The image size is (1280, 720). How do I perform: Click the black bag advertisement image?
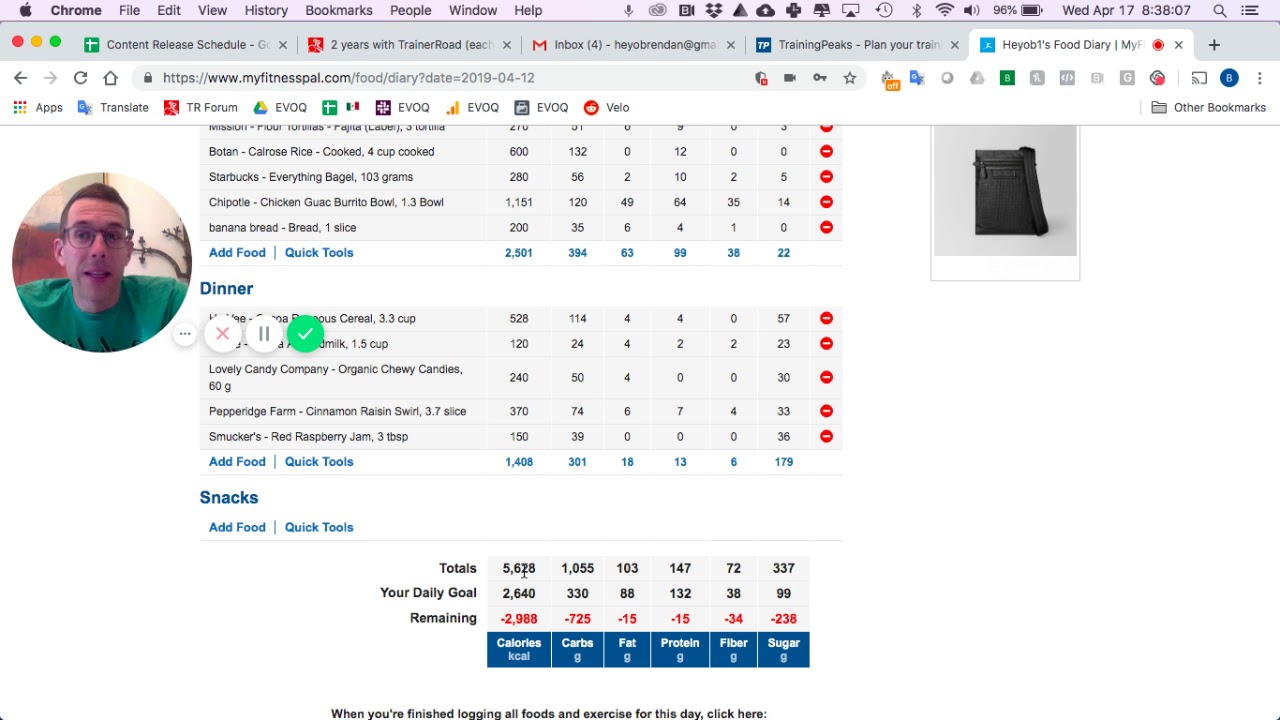click(1005, 190)
